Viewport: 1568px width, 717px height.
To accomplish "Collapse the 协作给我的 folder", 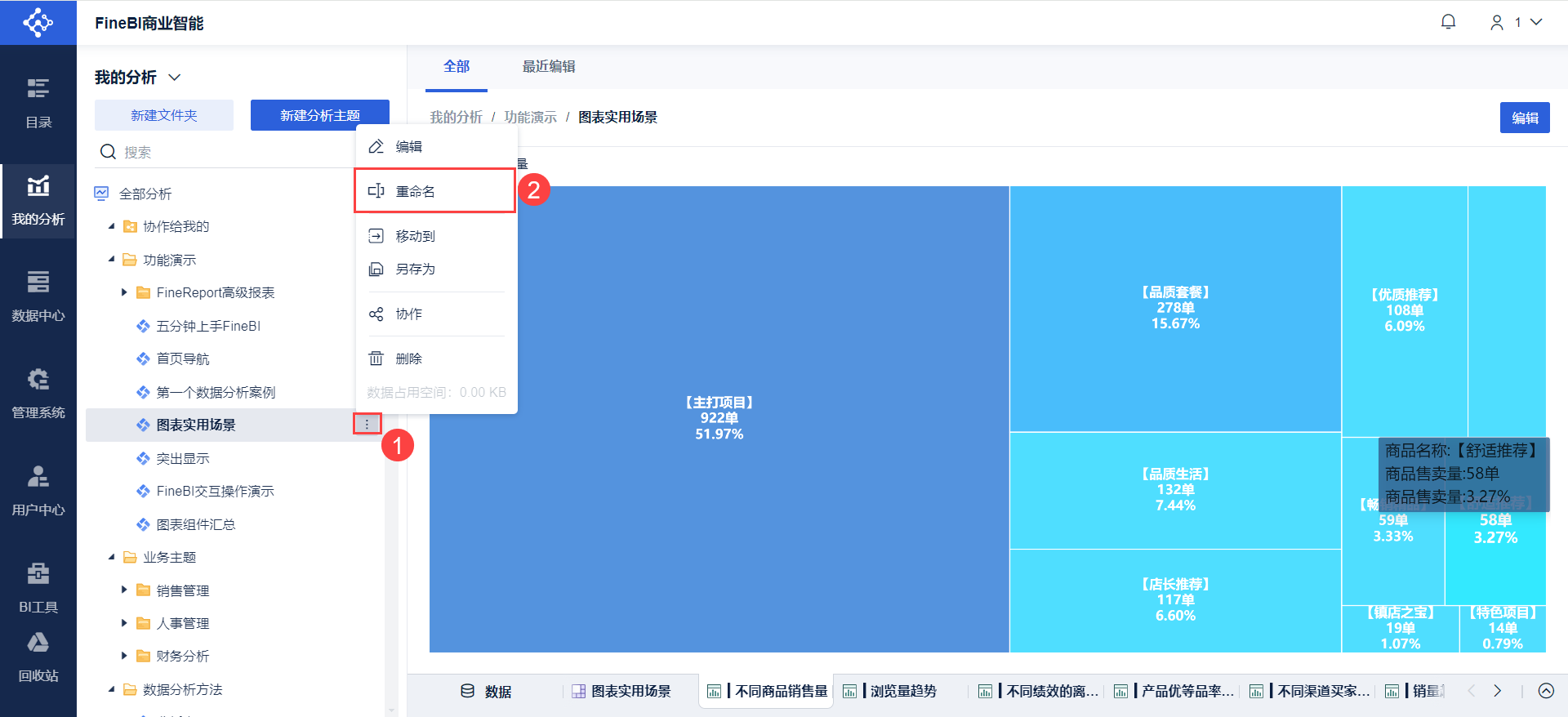I will pos(112,226).
